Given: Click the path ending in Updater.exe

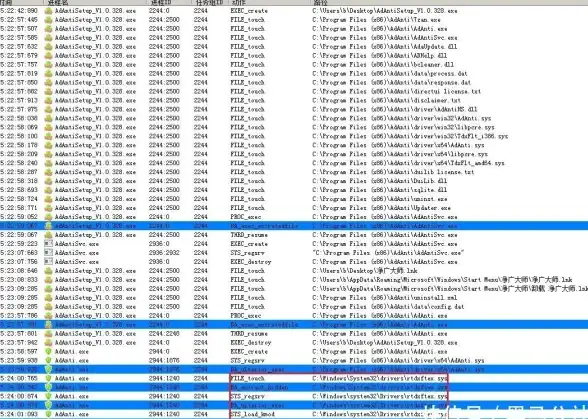Looking at the screenshot, I should coord(381,208).
